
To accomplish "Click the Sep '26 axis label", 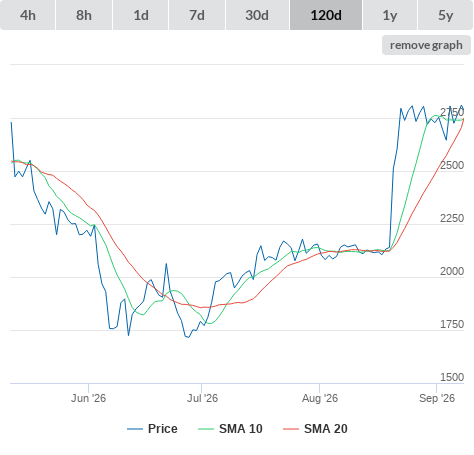I will (437, 398).
